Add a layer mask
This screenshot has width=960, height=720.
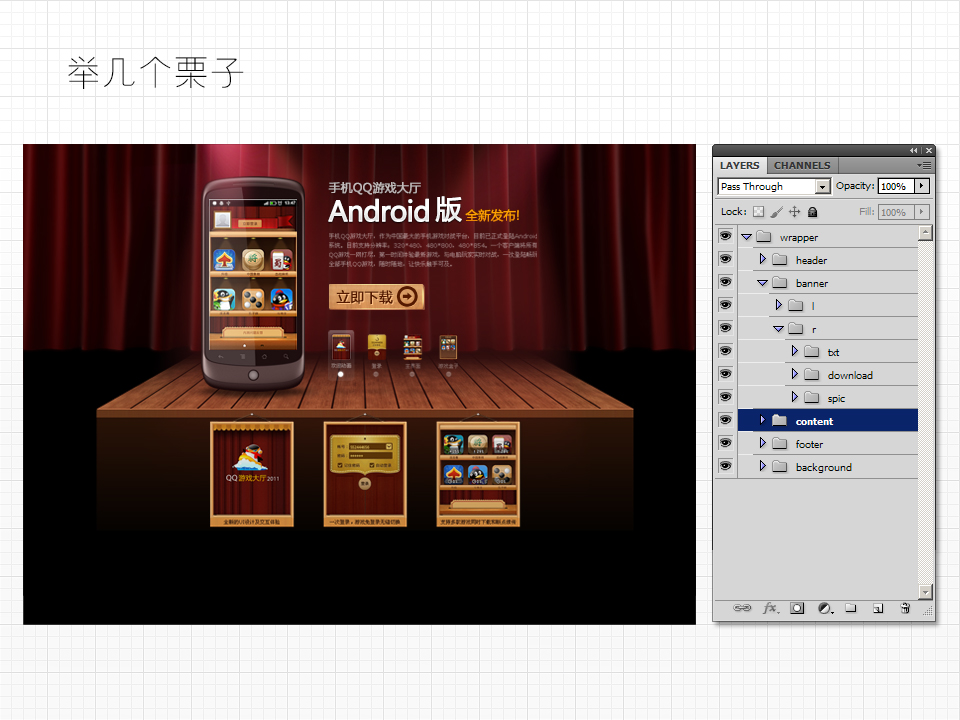797,608
